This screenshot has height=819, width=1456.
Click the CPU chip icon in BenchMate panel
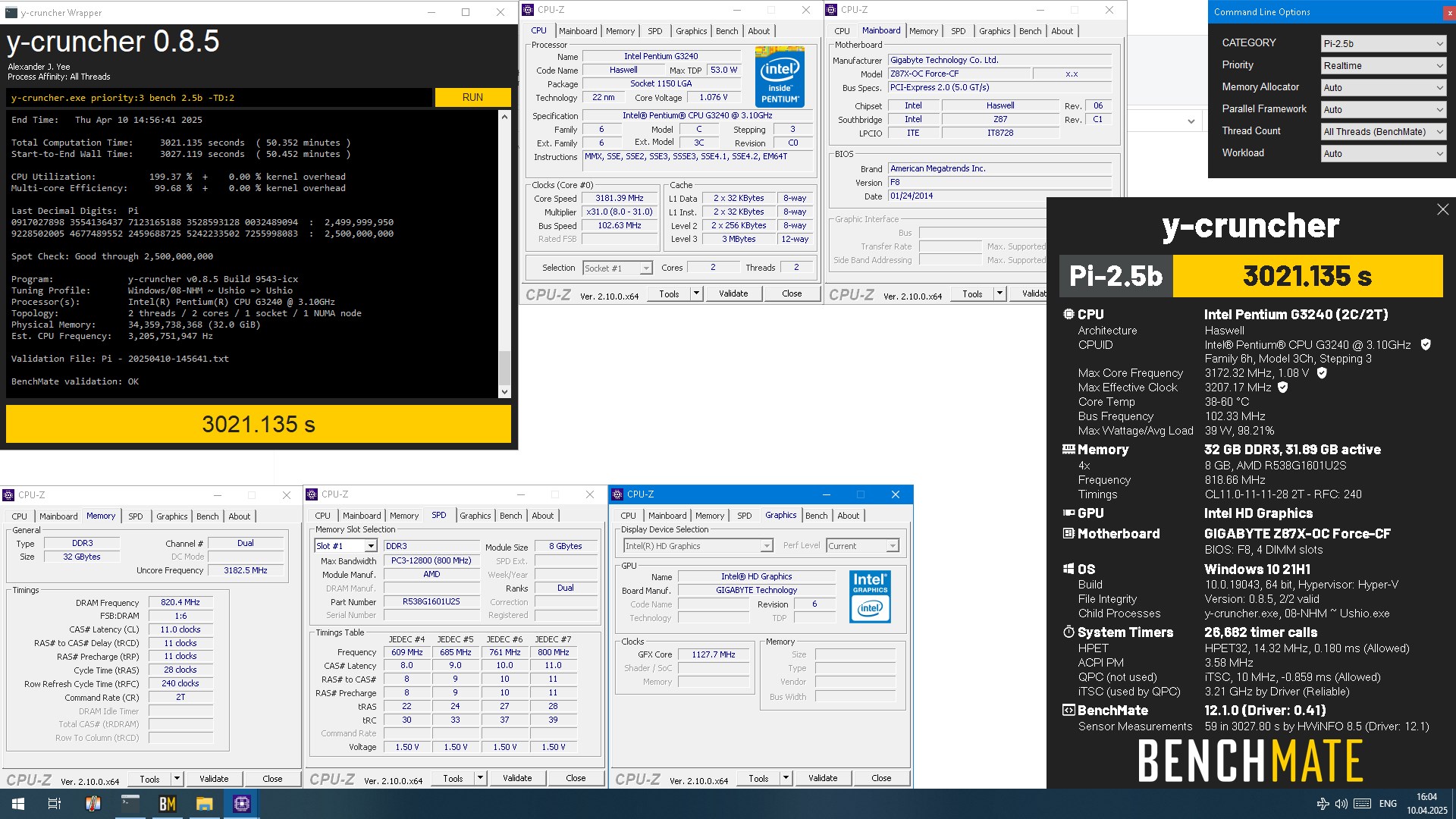[x=1068, y=314]
